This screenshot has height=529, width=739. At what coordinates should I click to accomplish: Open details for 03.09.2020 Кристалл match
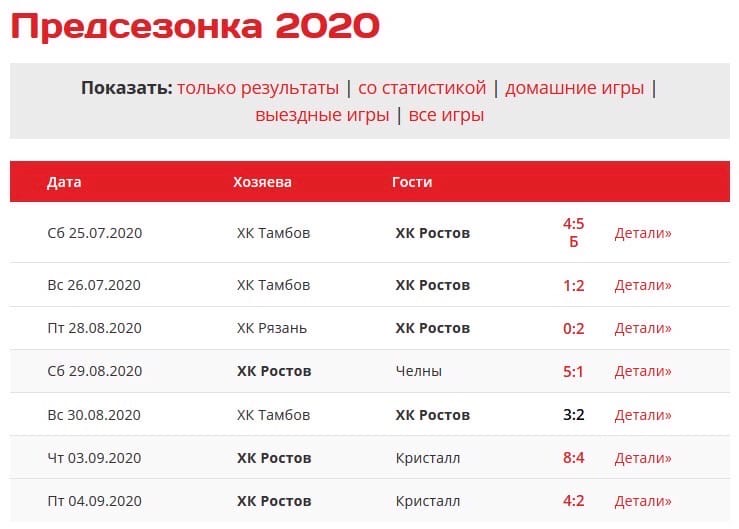tap(643, 458)
